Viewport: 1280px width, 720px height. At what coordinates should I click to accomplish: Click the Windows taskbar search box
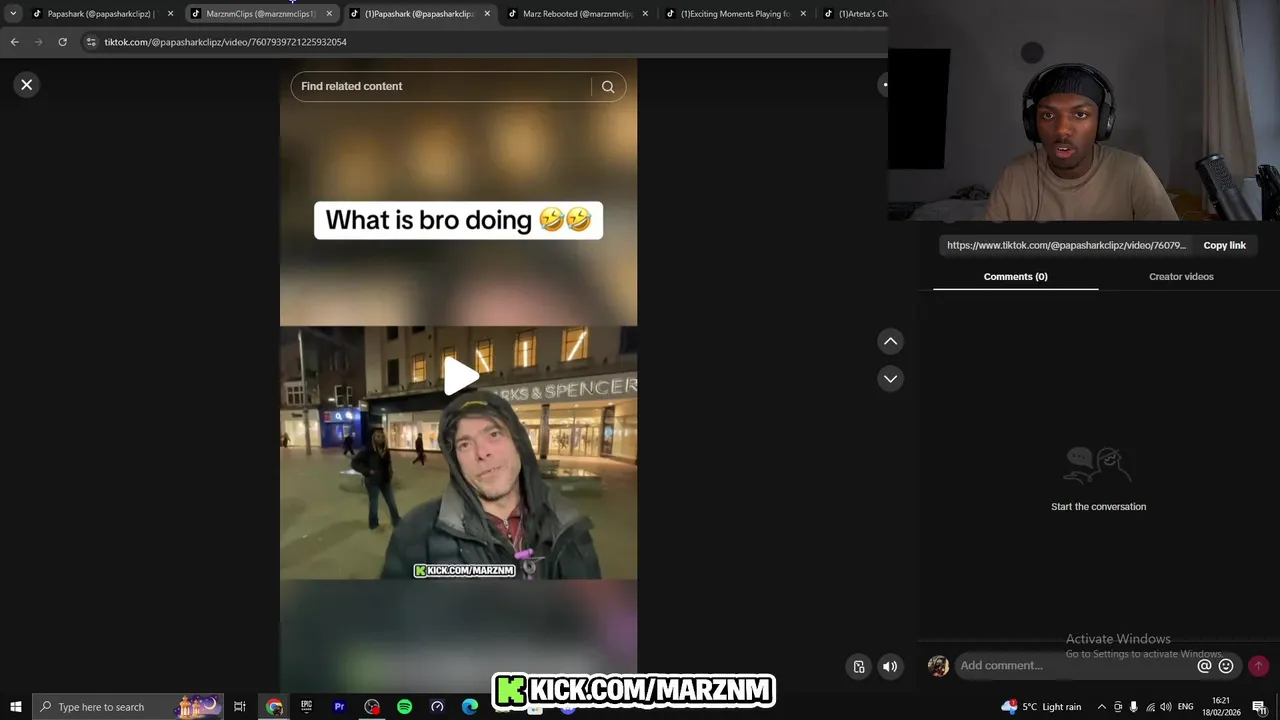(x=128, y=707)
